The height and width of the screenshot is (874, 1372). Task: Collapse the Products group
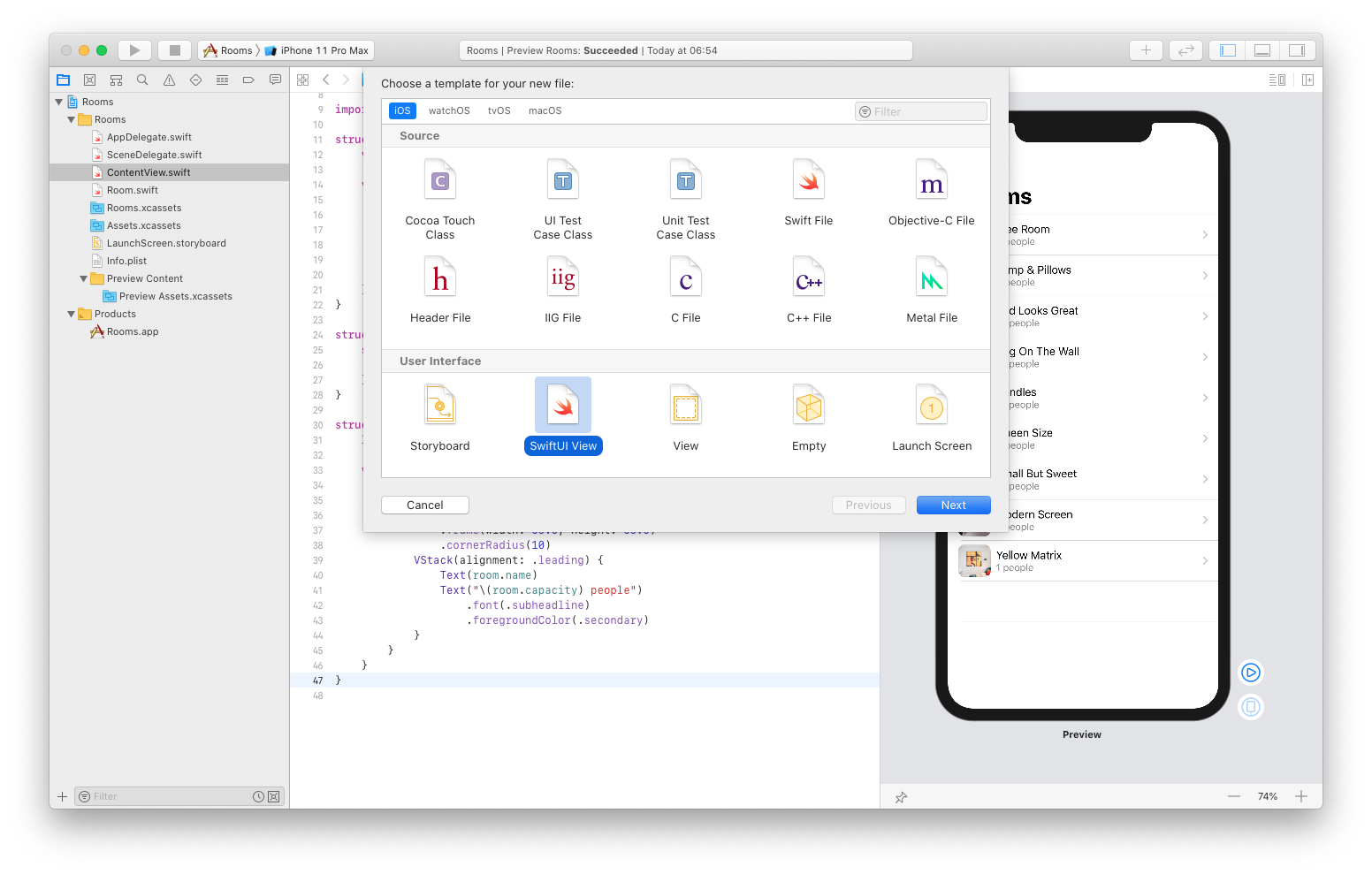point(71,314)
